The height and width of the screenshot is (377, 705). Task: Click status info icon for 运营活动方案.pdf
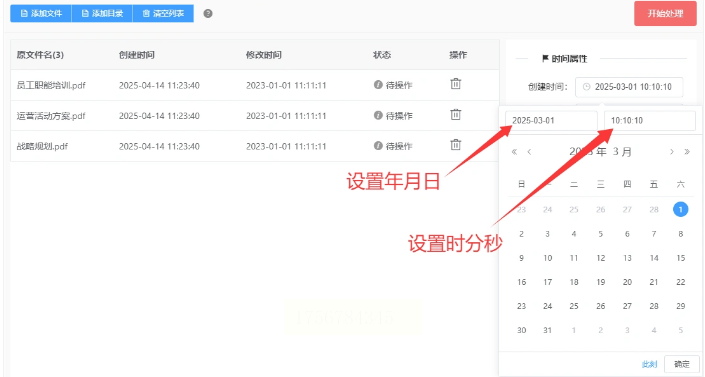click(x=378, y=115)
